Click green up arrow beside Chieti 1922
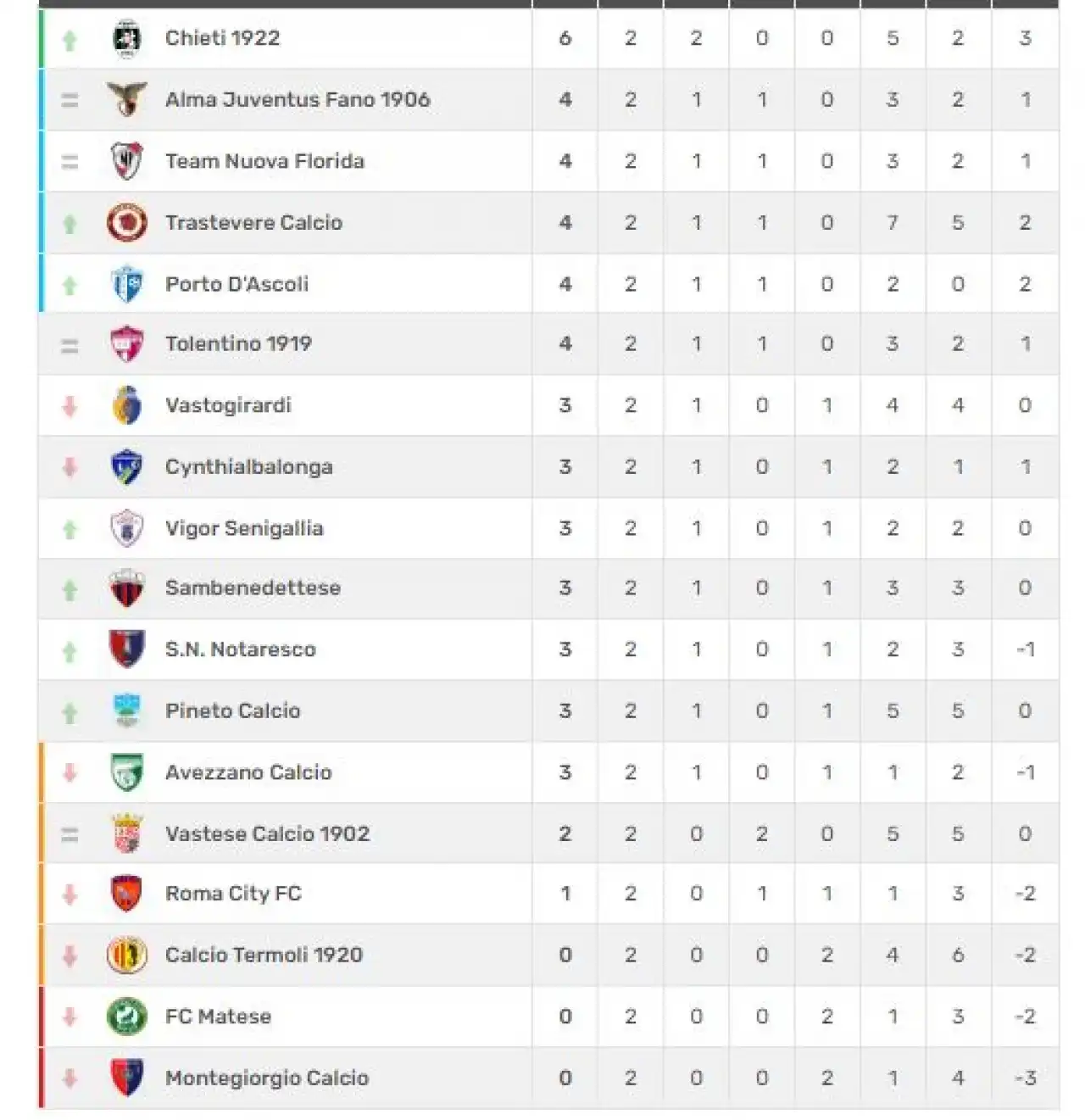This screenshot has width=1085, height=1120. (x=70, y=39)
